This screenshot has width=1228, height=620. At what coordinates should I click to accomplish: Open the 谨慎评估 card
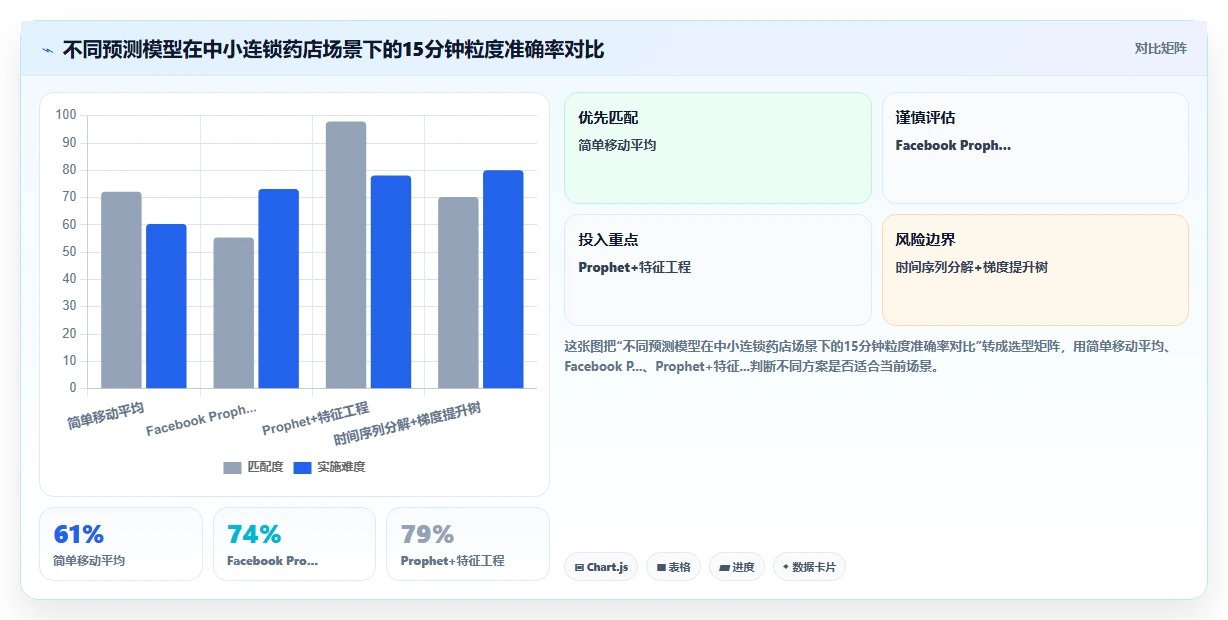[x=1035, y=148]
